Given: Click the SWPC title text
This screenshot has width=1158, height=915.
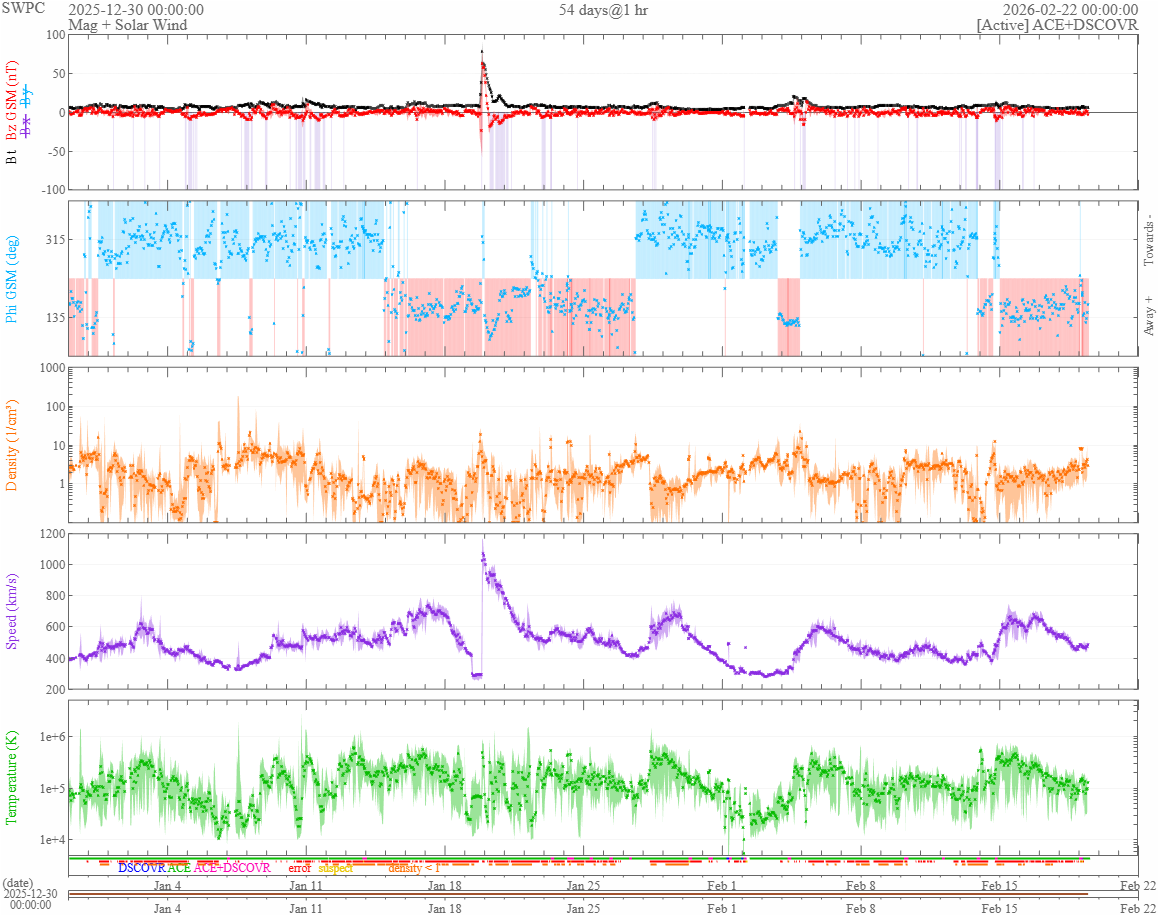Looking at the screenshot, I should (x=23, y=8).
